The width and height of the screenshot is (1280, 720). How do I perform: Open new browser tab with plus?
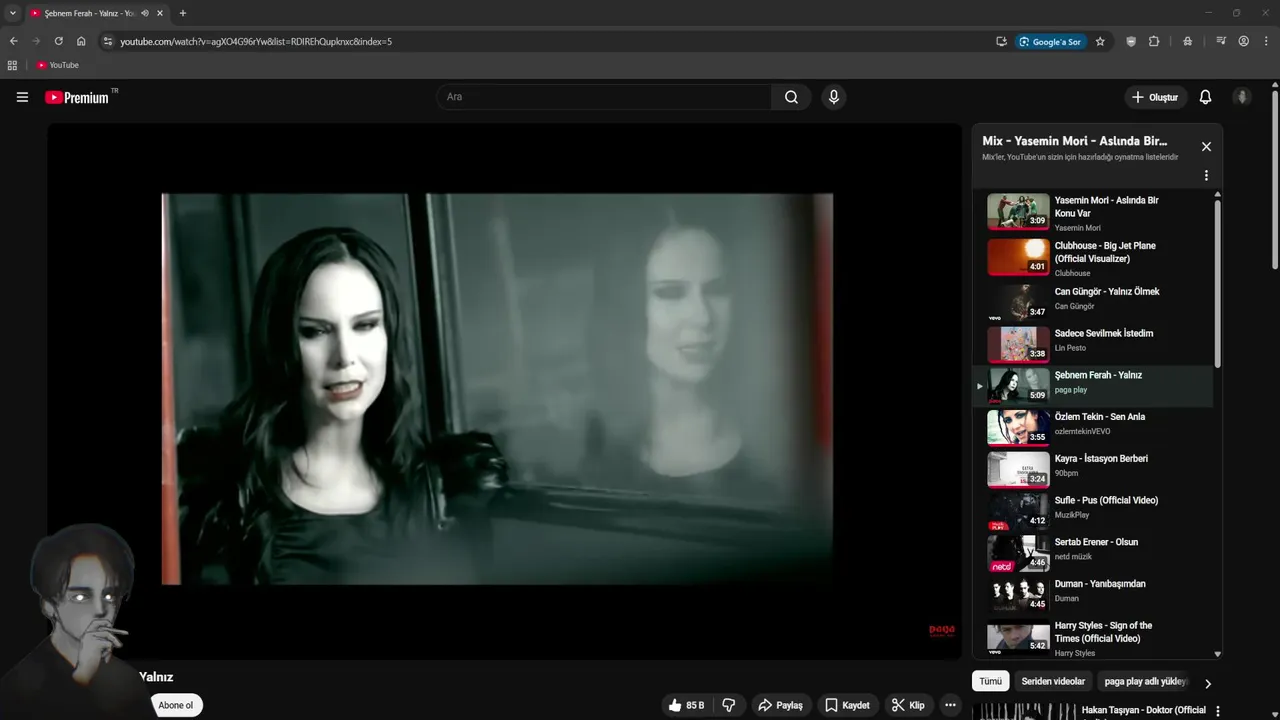pyautogui.click(x=182, y=13)
